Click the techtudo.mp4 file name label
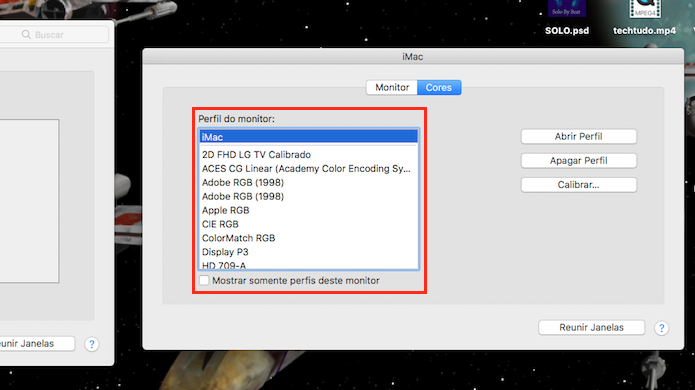 [644, 31]
